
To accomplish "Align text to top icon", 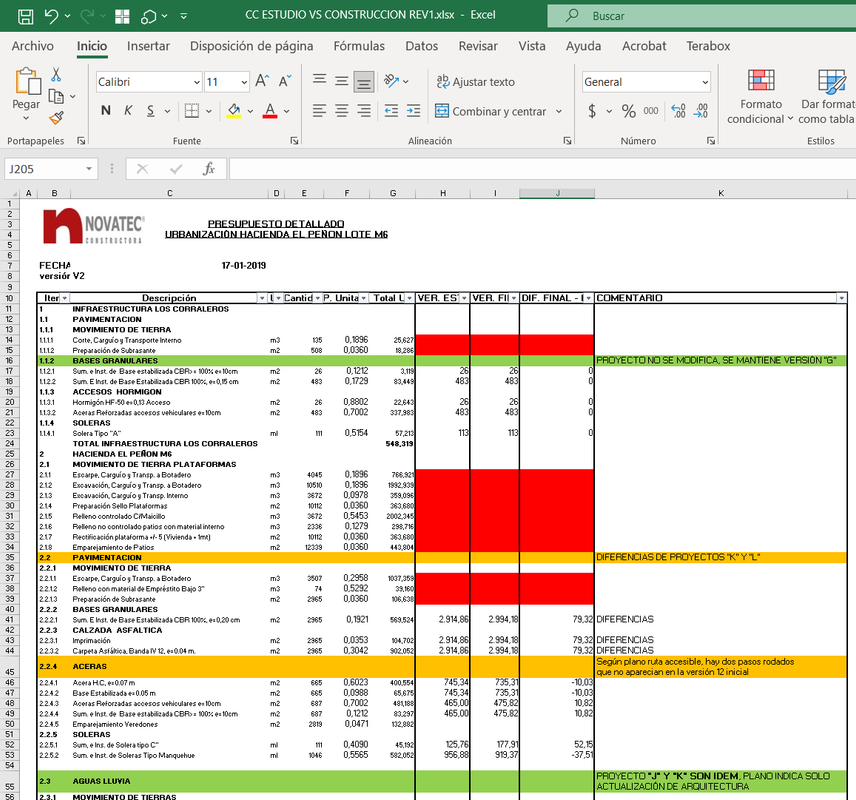I will tap(319, 81).
